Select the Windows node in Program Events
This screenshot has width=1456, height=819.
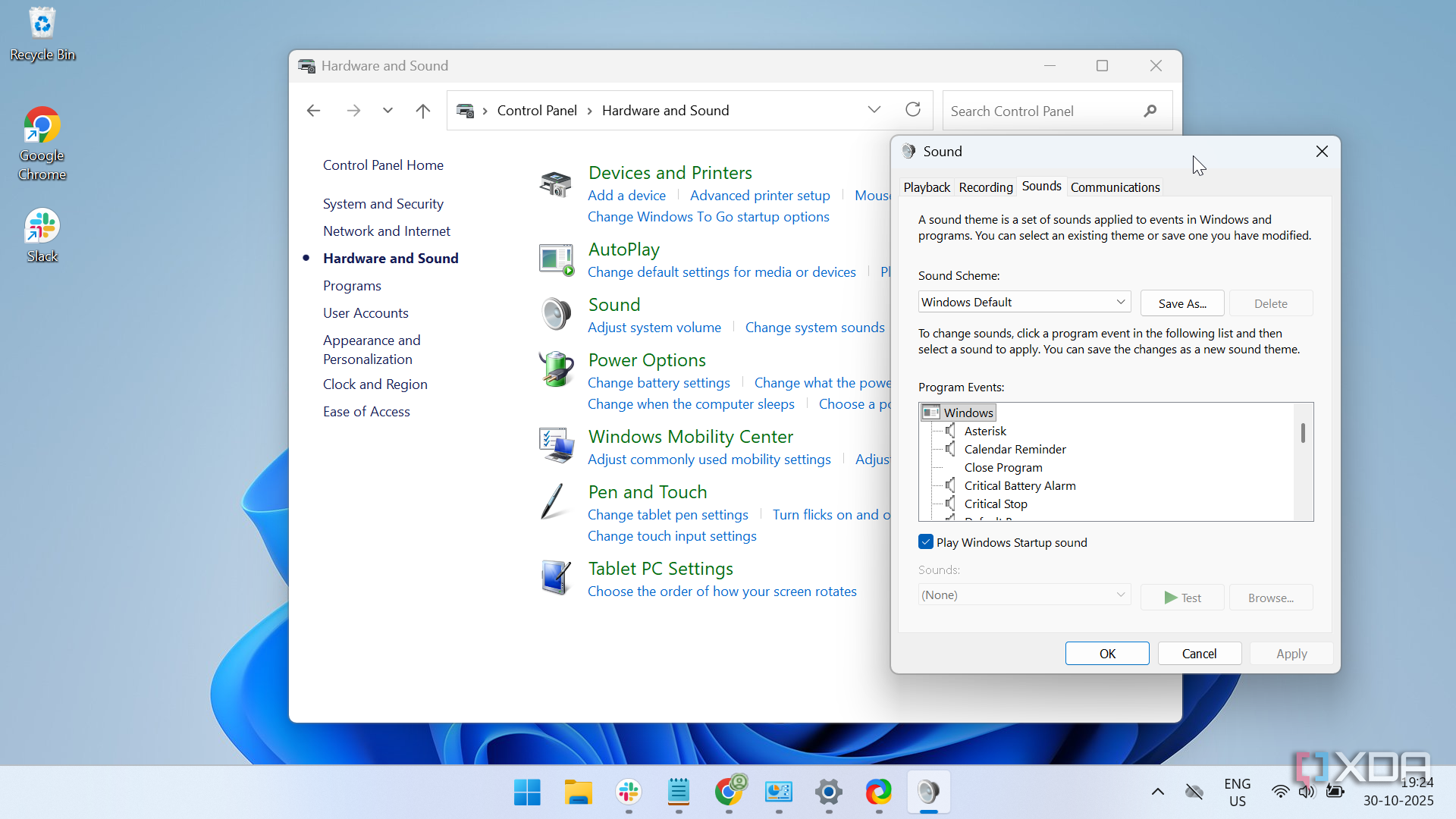pos(959,413)
